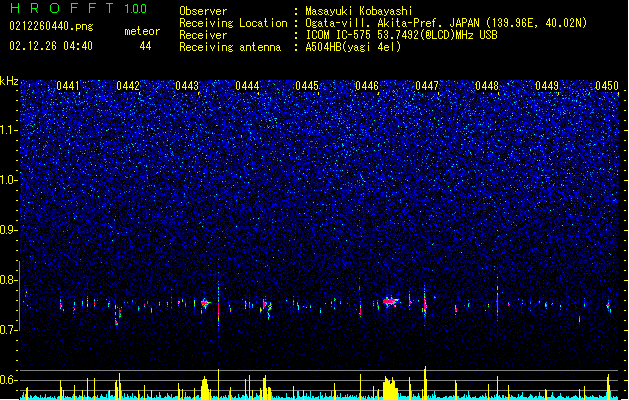Screen dimensions: 629x400
Task: Select the filename 0212260440.png
Action: [51, 26]
